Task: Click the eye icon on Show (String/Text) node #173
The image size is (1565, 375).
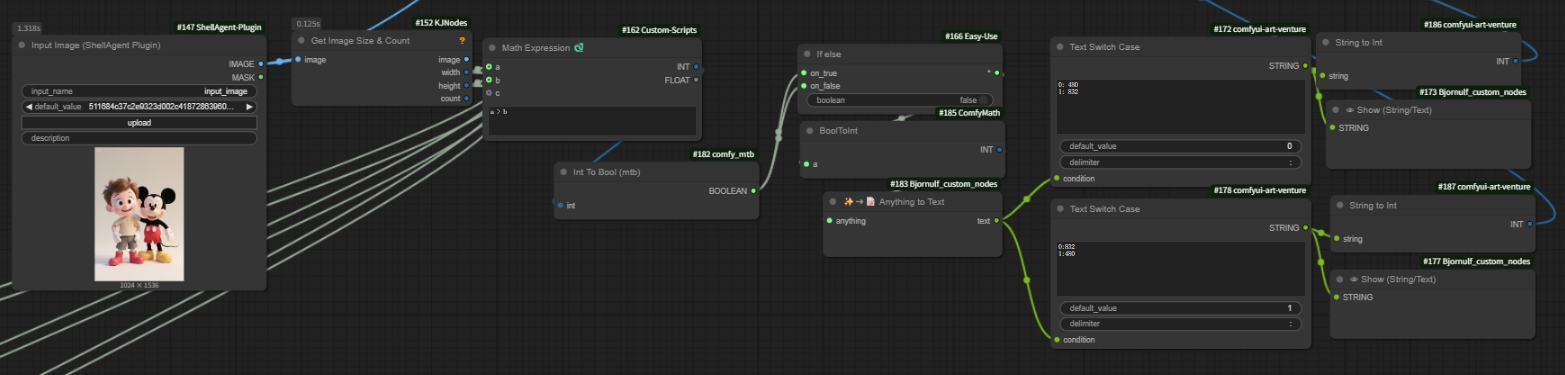Action: coord(1351,110)
